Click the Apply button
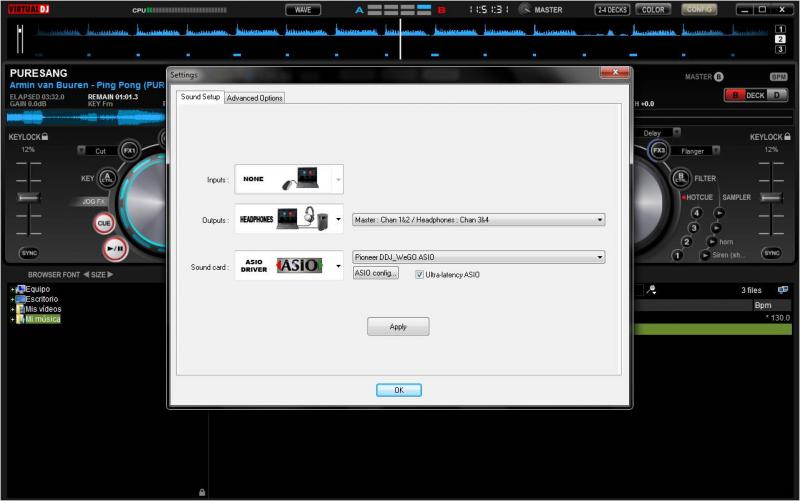The image size is (800, 501). click(x=398, y=327)
